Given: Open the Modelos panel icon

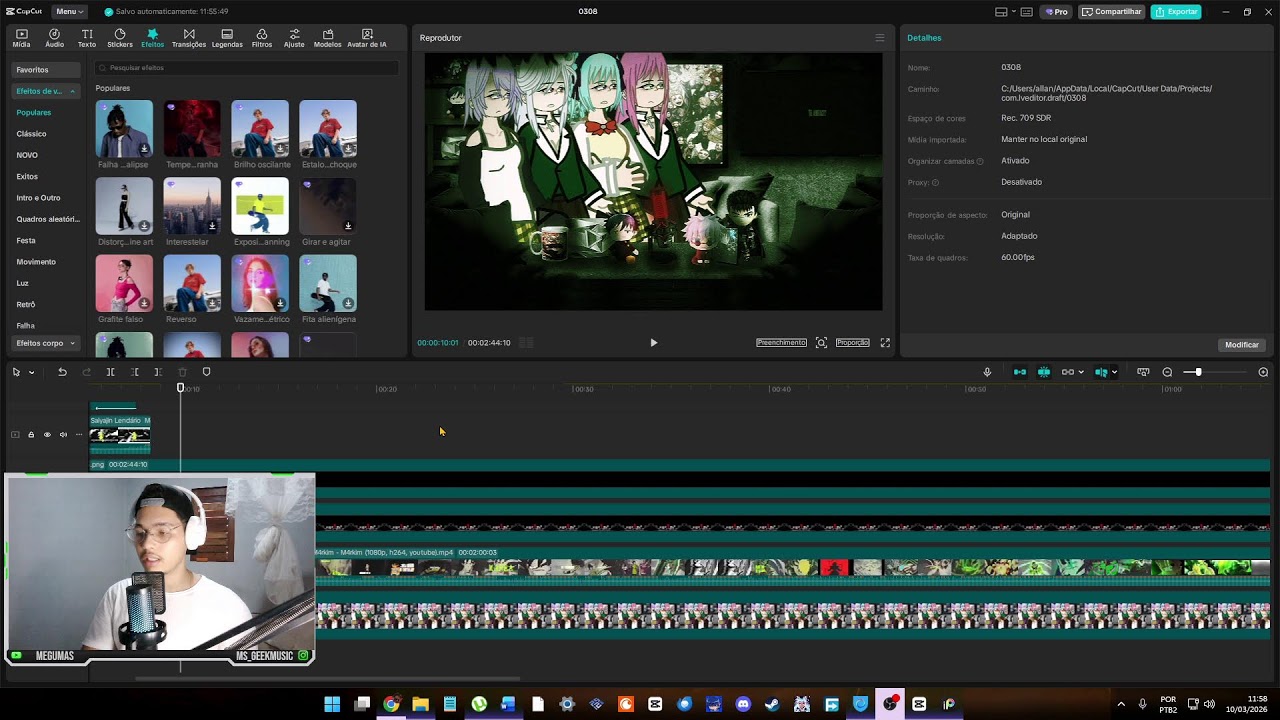Looking at the screenshot, I should (327, 38).
